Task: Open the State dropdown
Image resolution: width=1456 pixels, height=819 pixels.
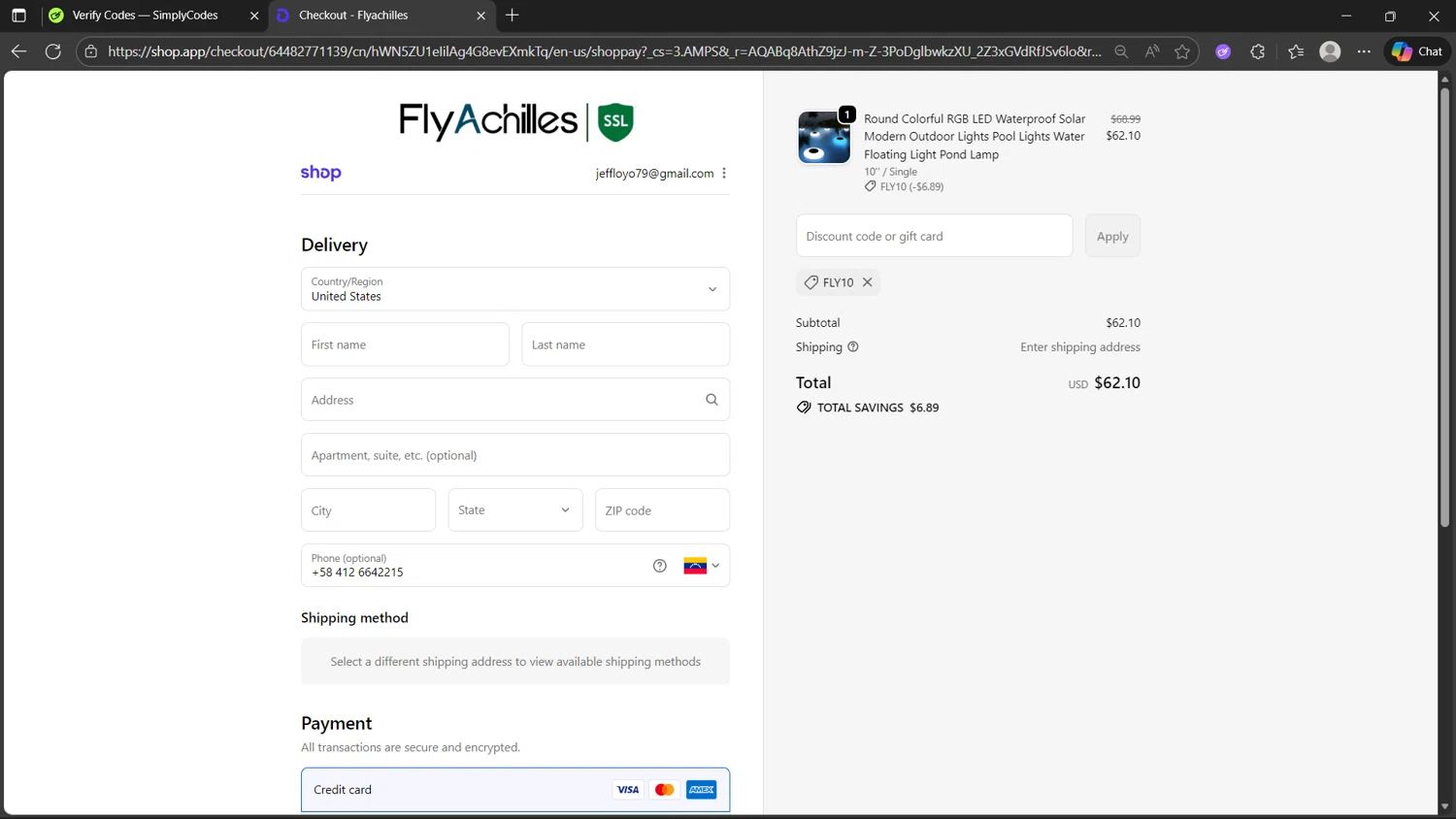Action: (x=515, y=510)
